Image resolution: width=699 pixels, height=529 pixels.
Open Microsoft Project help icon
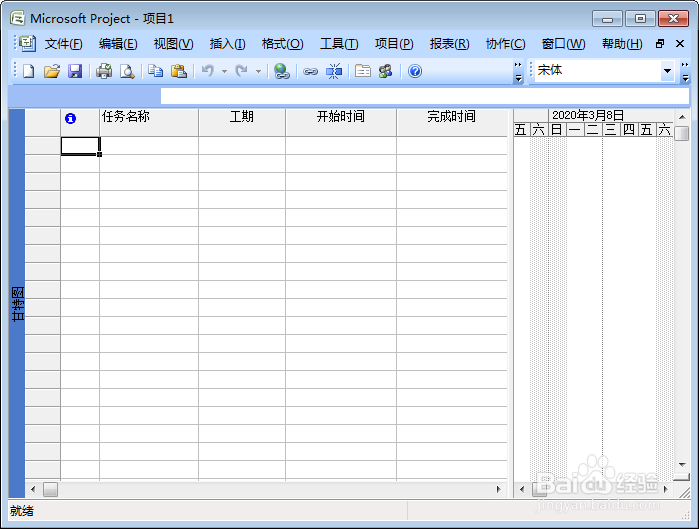click(415, 71)
